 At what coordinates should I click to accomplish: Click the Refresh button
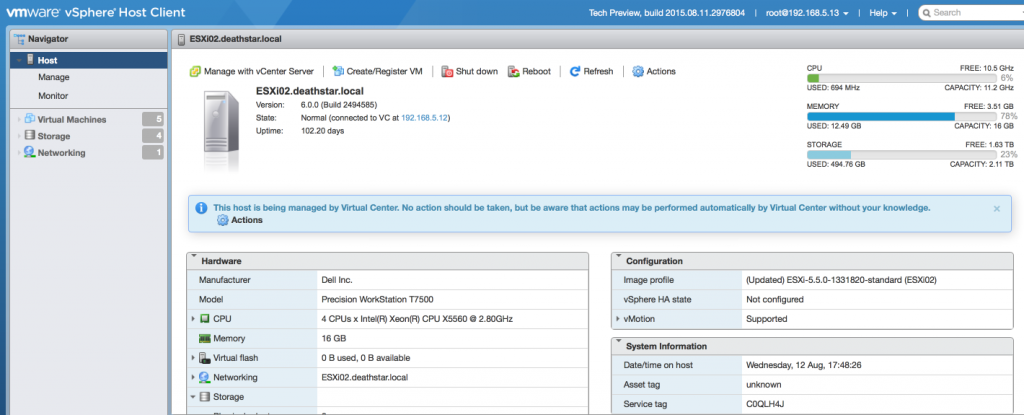pyautogui.click(x=592, y=71)
